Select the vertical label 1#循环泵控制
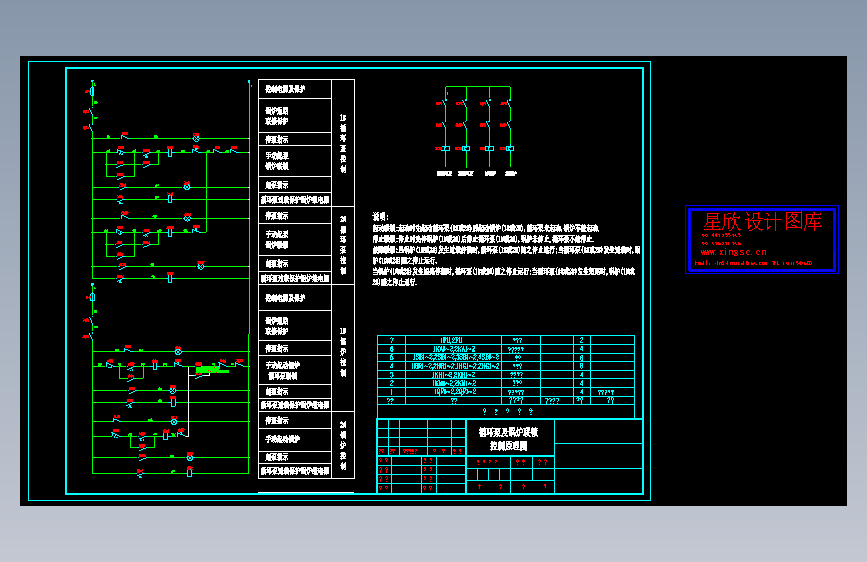867x562 pixels. pos(343,143)
